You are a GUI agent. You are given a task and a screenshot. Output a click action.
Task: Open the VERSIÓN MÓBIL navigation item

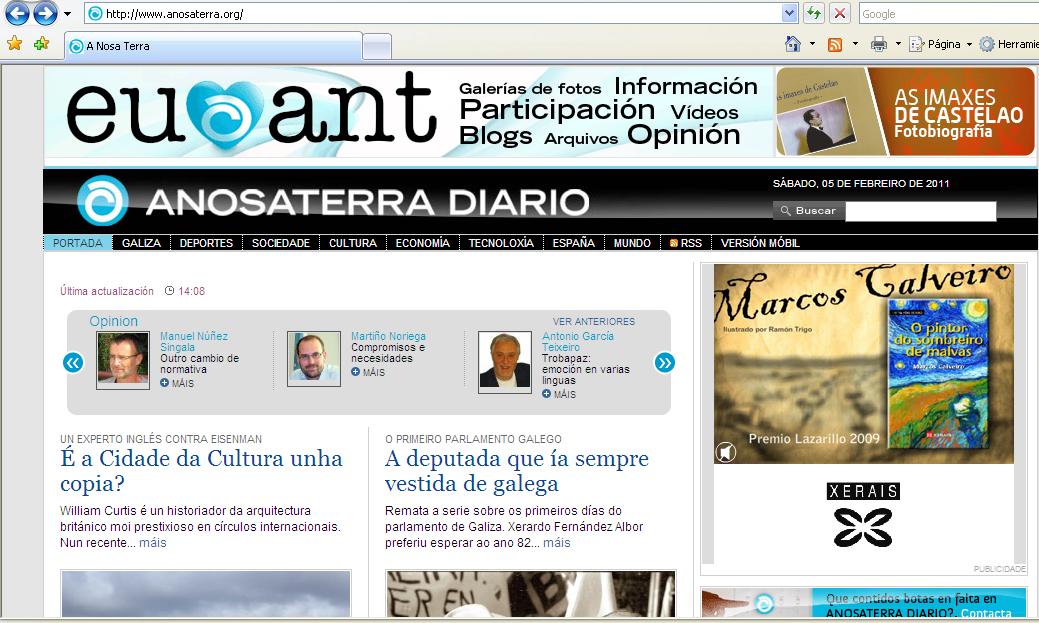tap(760, 243)
